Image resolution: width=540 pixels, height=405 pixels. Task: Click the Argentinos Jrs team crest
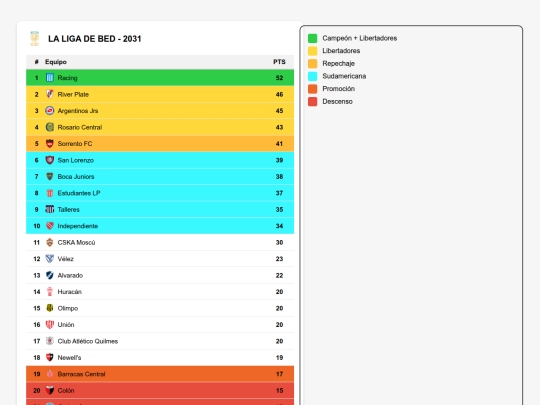[50, 111]
